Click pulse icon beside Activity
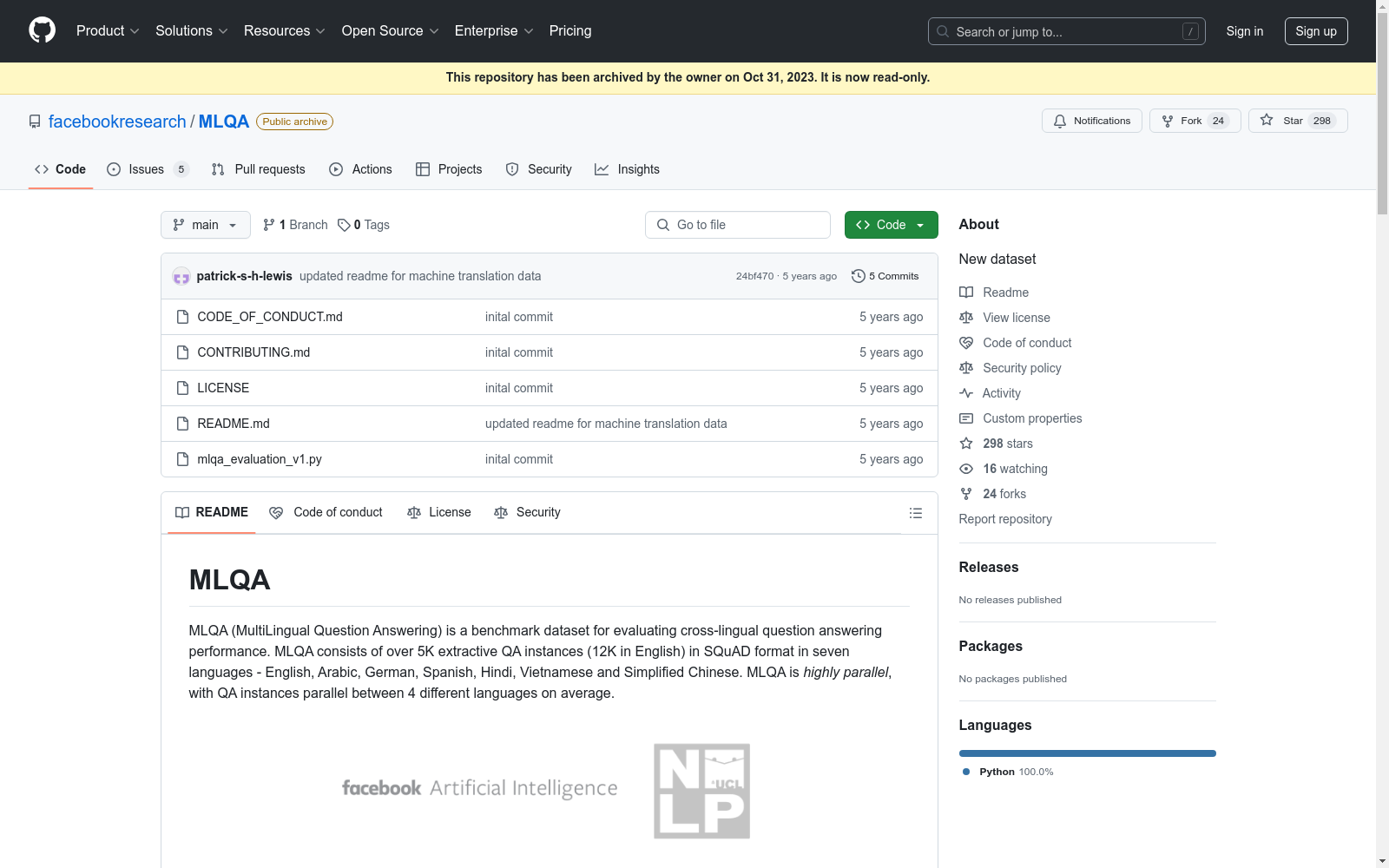This screenshot has height=868, width=1389. [966, 393]
